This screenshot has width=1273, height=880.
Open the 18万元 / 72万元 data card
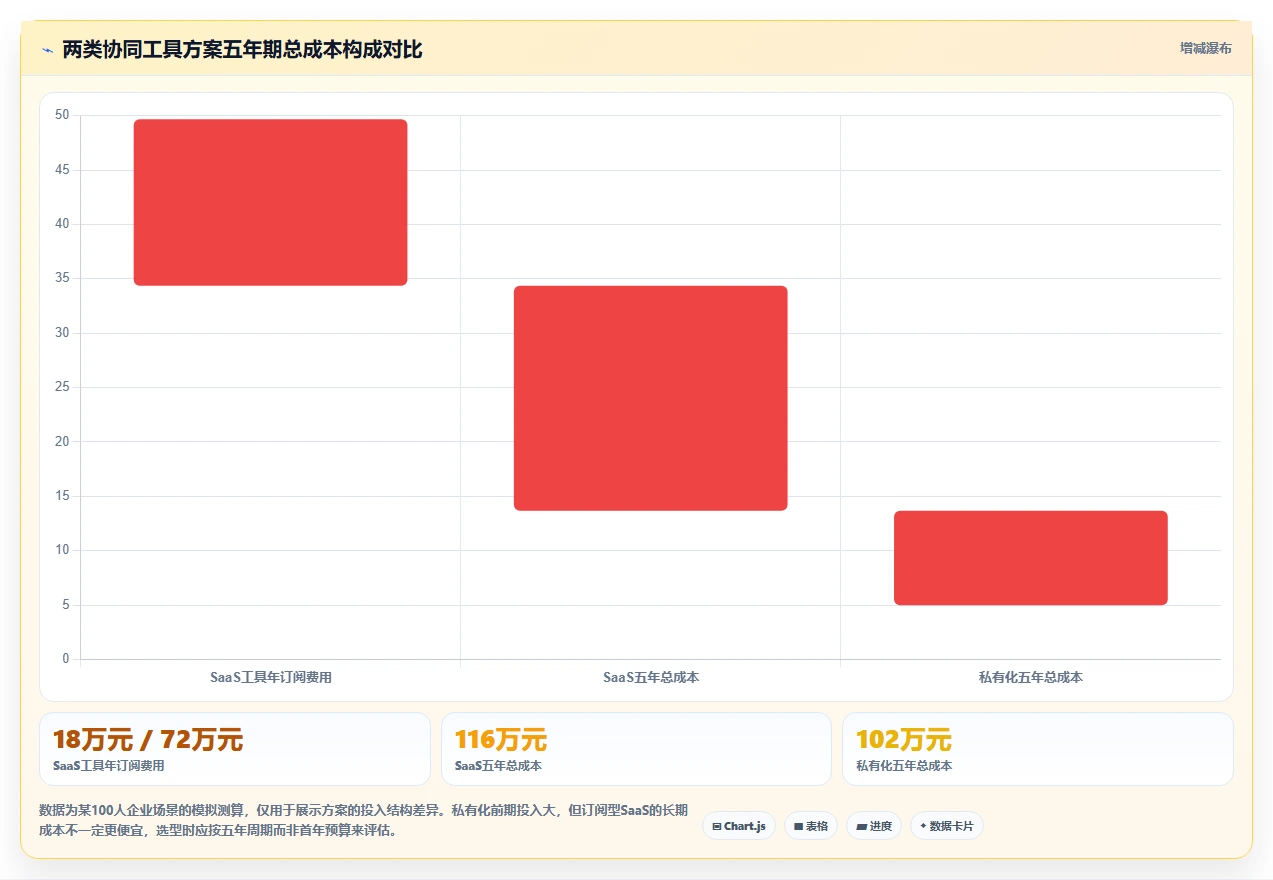pos(235,749)
